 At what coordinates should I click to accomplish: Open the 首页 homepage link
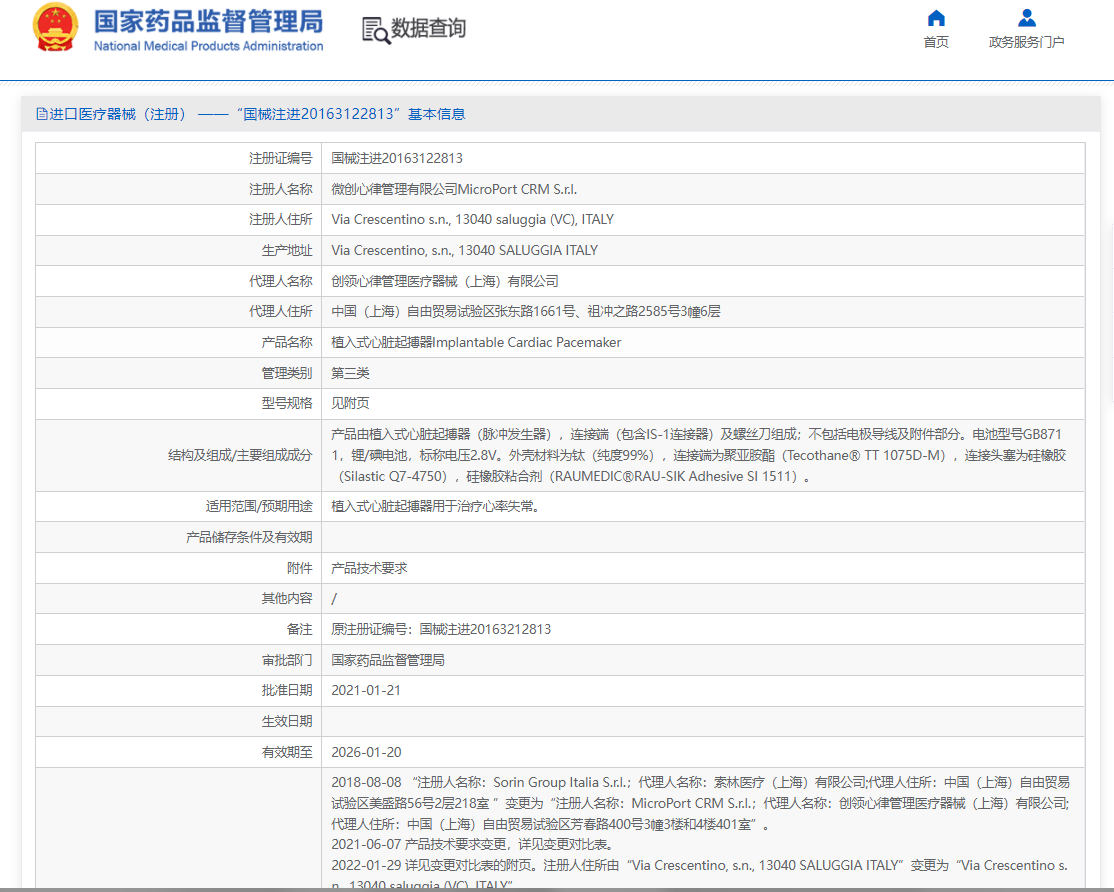[935, 44]
